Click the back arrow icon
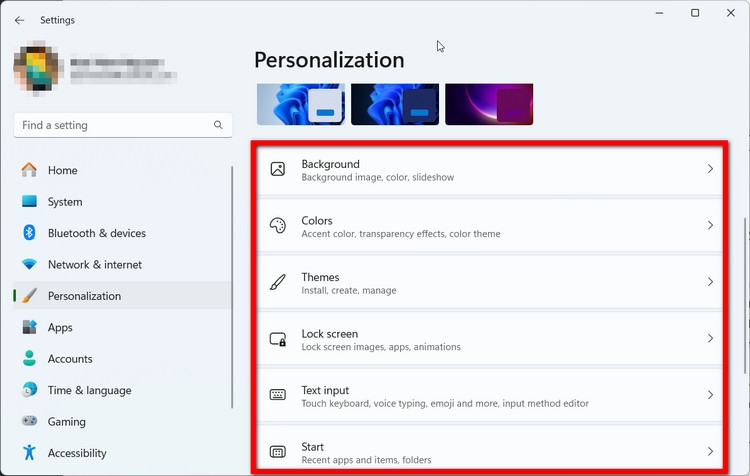 (19, 20)
